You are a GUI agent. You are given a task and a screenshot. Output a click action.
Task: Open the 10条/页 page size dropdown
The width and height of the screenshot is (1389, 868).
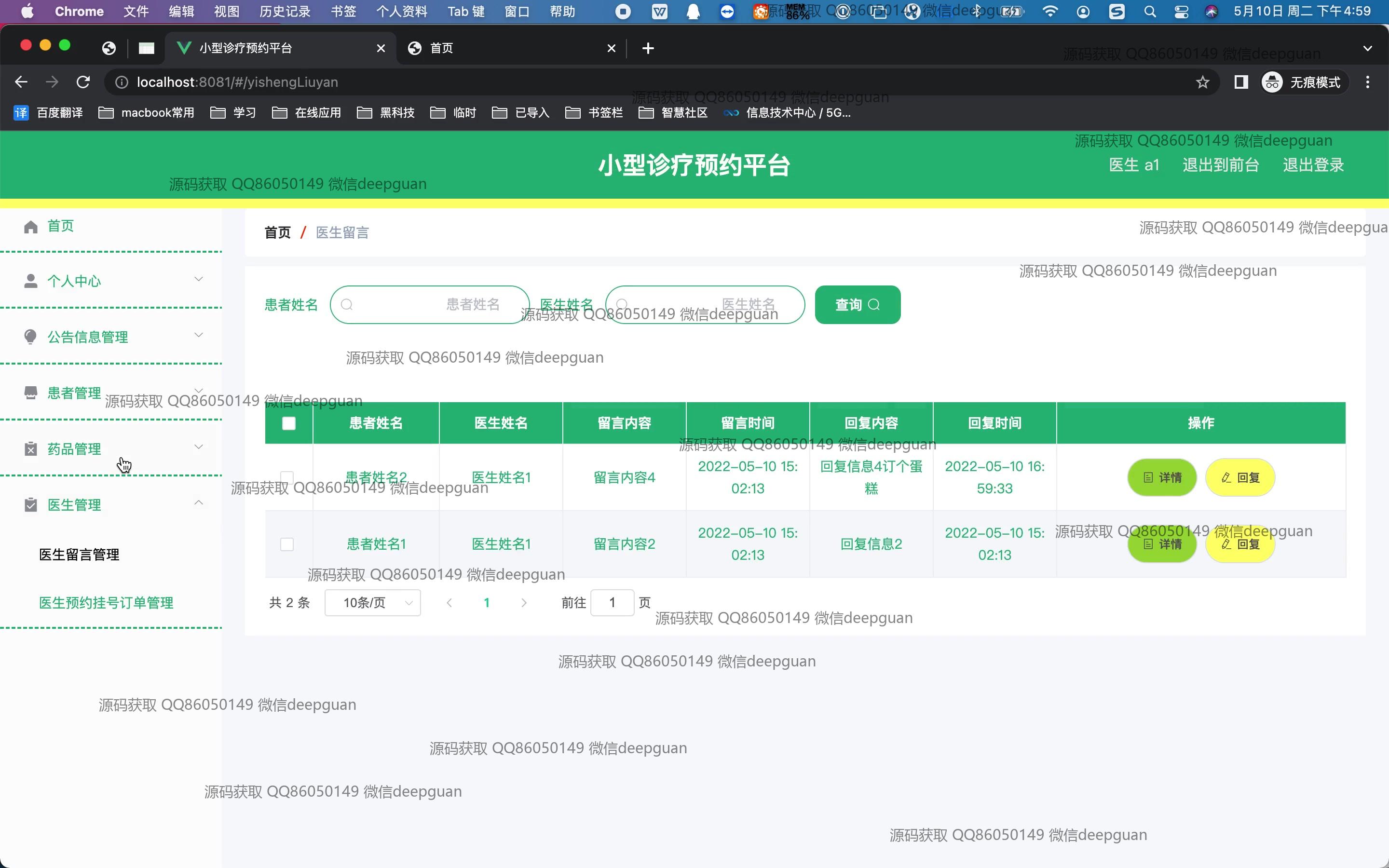point(372,603)
